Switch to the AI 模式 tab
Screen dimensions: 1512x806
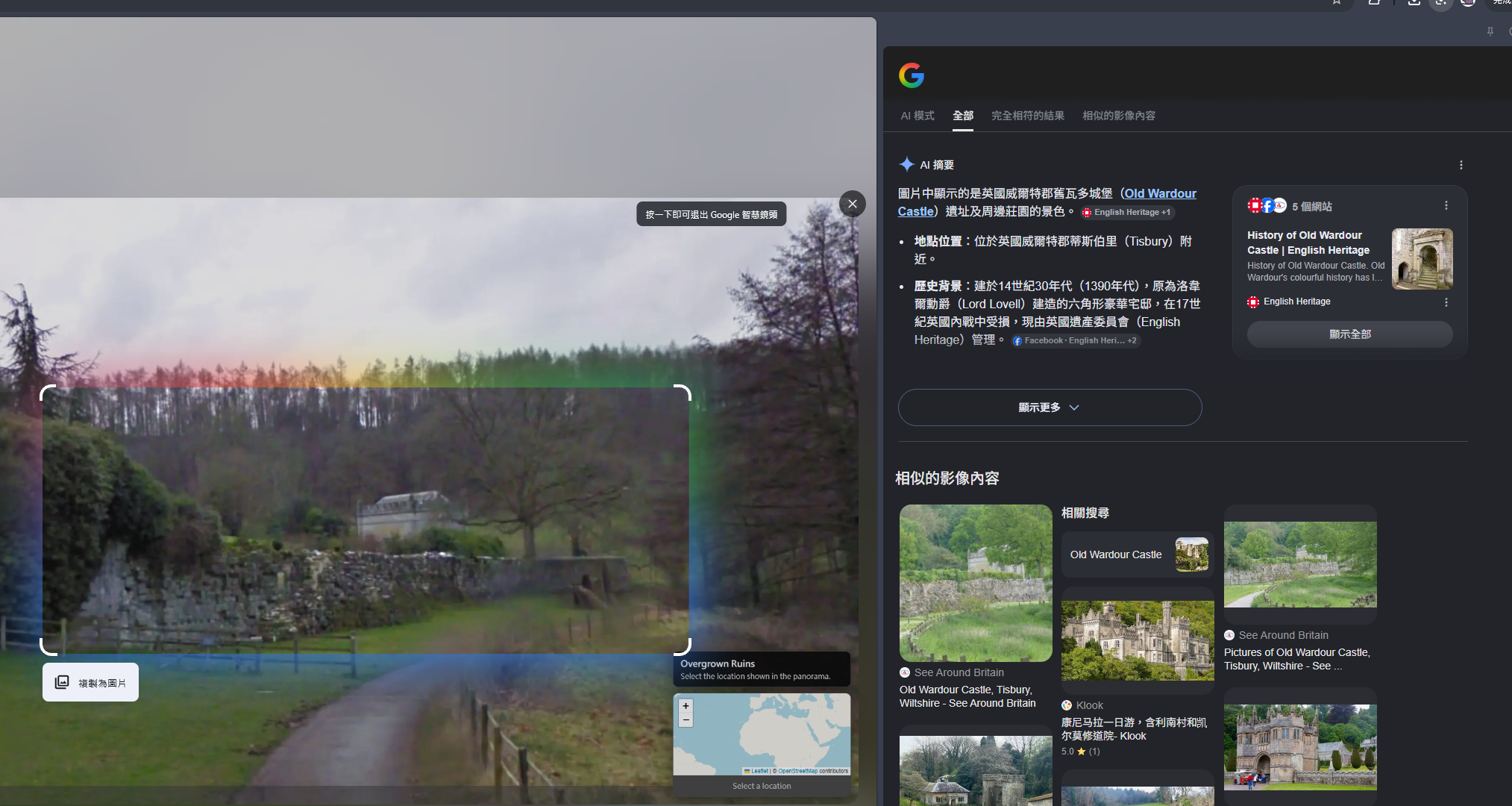[917, 116]
